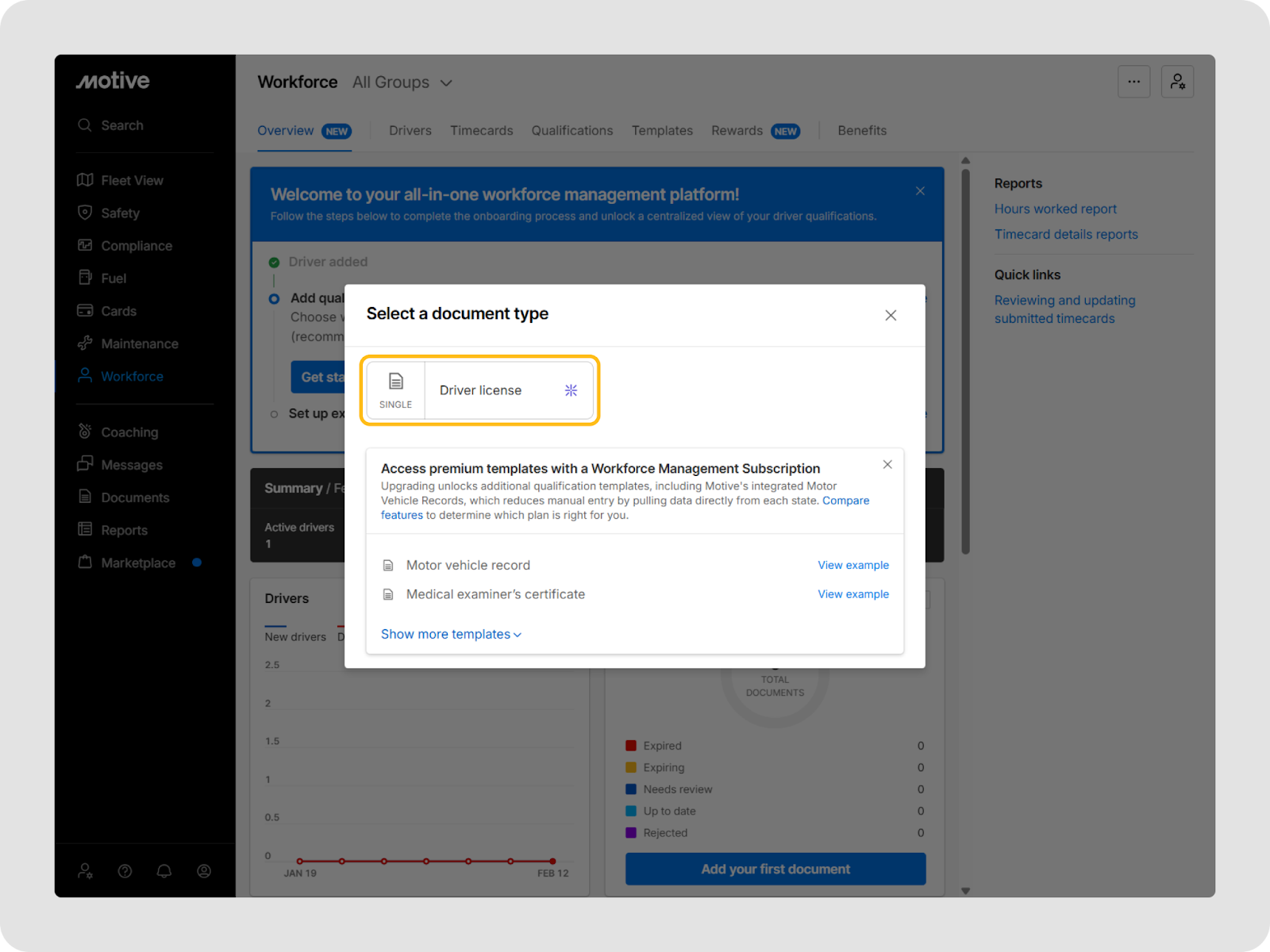Open the All Groups dropdown

coord(402,83)
